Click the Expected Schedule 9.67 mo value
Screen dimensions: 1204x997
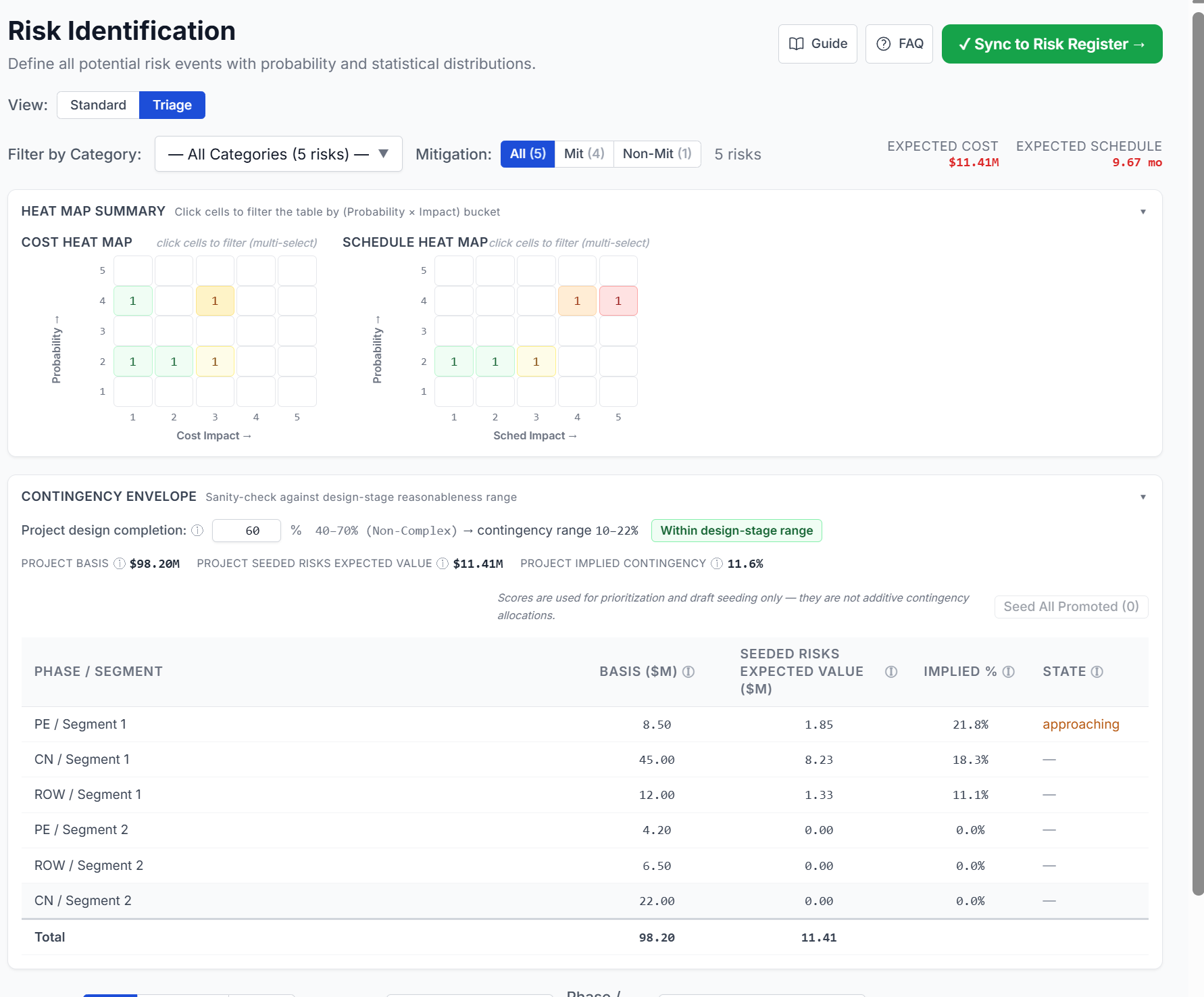point(1137,162)
